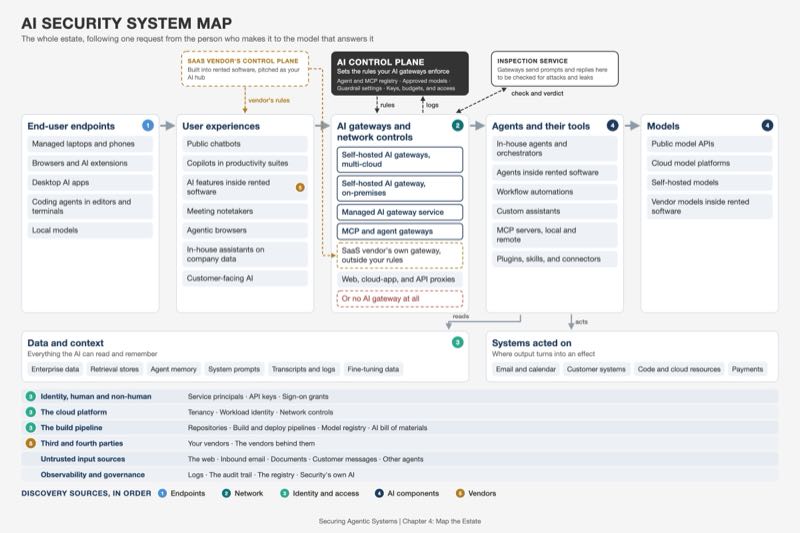Click 'Workflow automations' item
This screenshot has height=533, width=800.
pyautogui.click(x=555, y=192)
